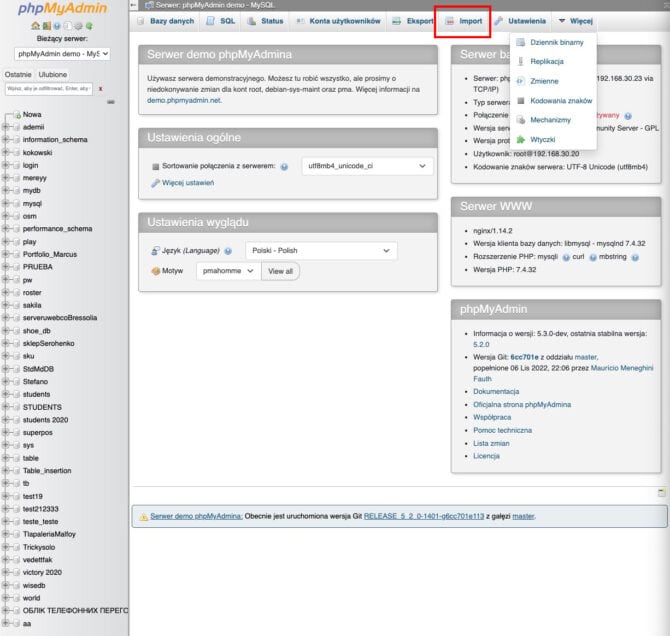The image size is (670, 636).
Task: Open the current server dropdown
Action: [62, 54]
